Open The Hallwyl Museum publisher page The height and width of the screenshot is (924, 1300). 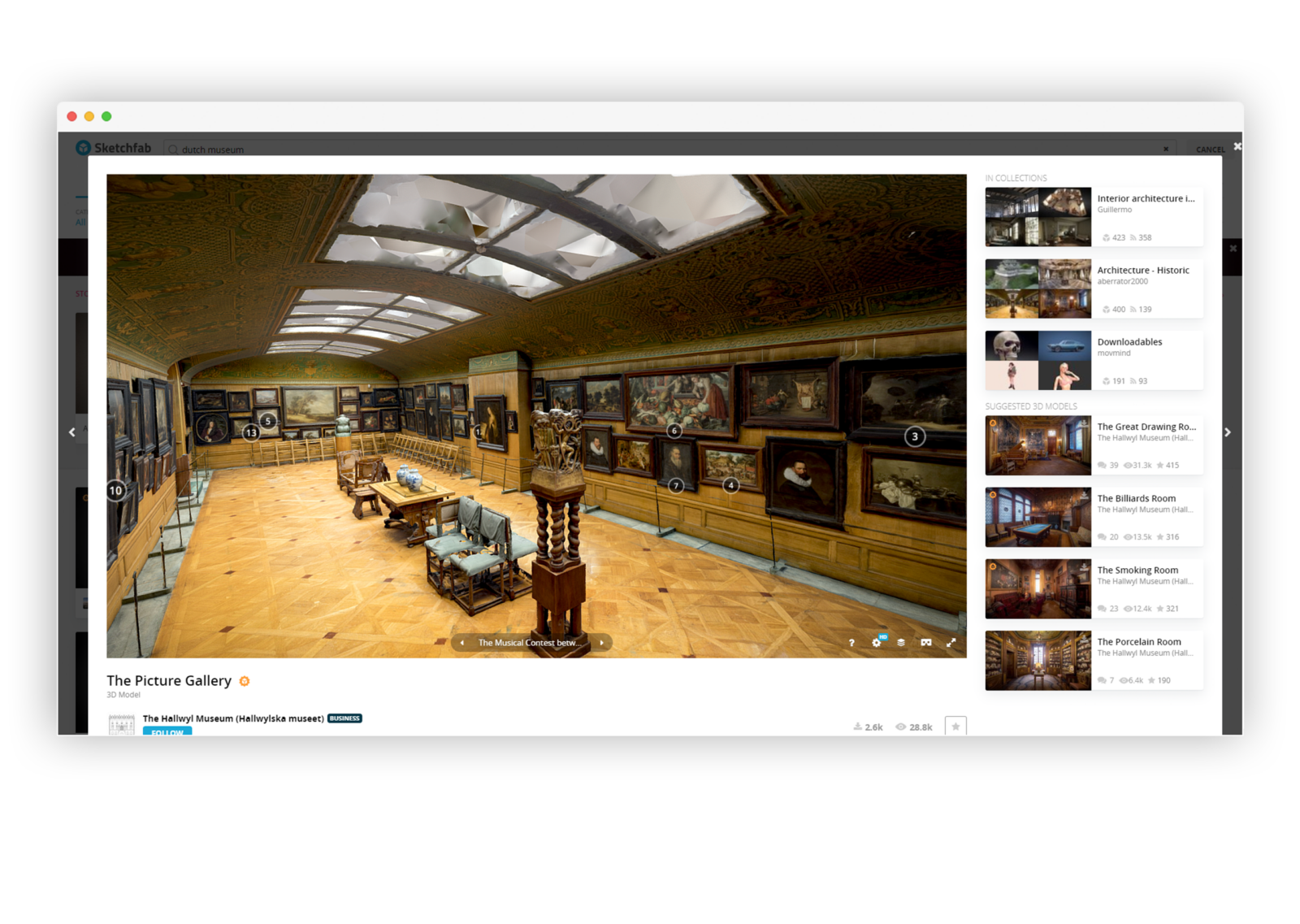click(233, 718)
